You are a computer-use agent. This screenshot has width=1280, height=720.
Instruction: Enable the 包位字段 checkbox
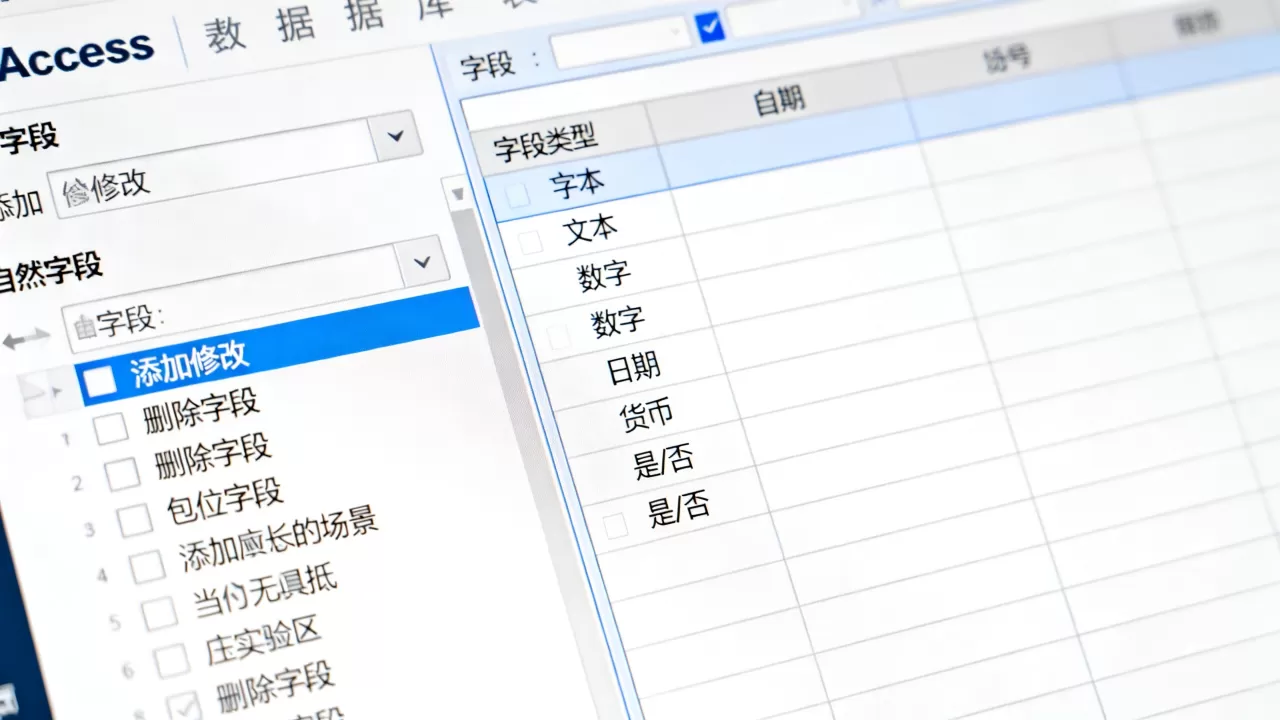click(x=135, y=520)
